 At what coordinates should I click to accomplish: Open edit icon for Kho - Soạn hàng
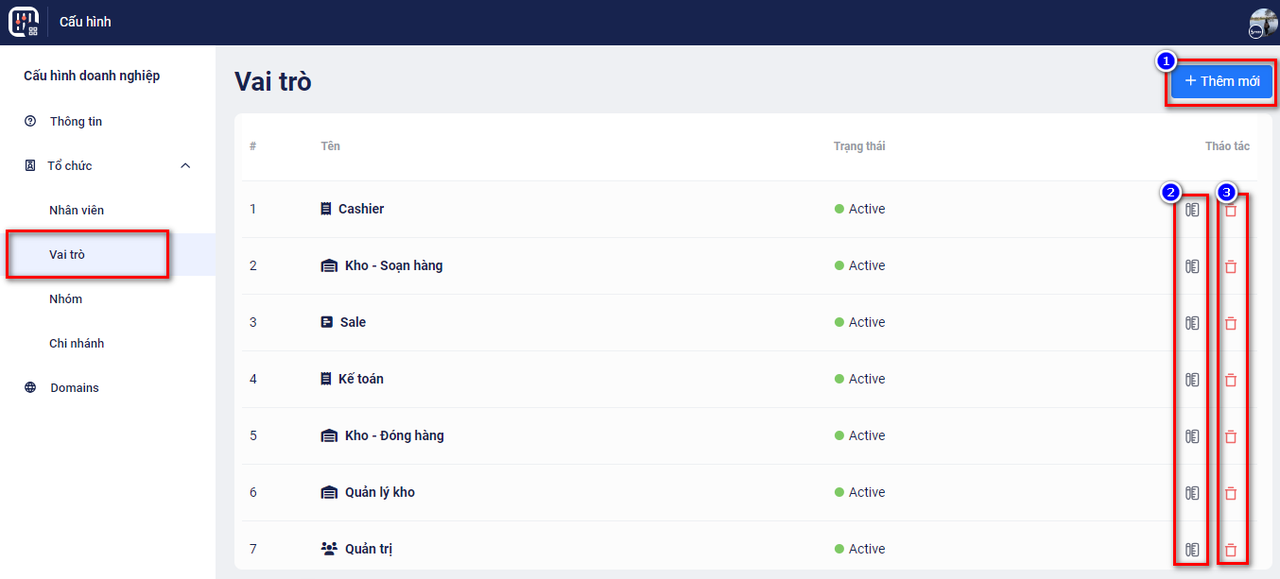pyautogui.click(x=1192, y=267)
